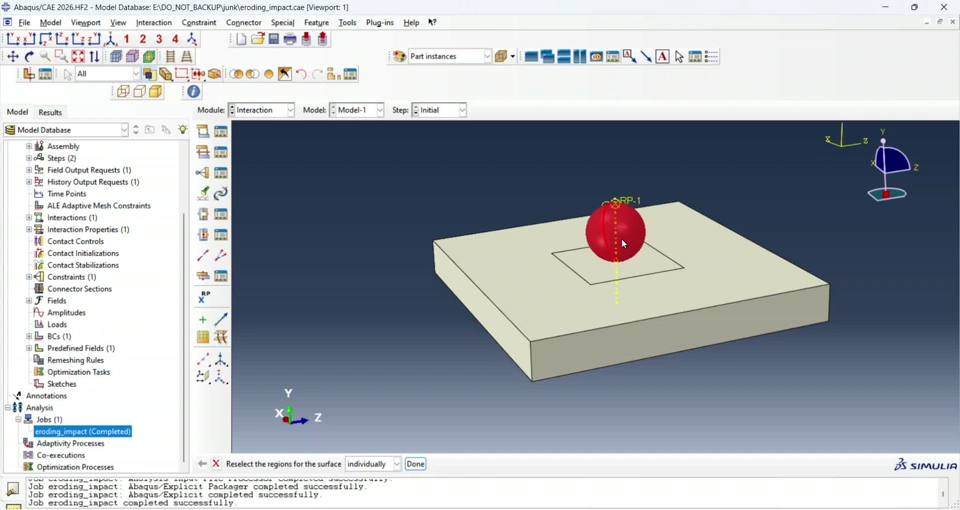Toggle selection tool enable arrow
The image size is (960, 510).
point(68,74)
